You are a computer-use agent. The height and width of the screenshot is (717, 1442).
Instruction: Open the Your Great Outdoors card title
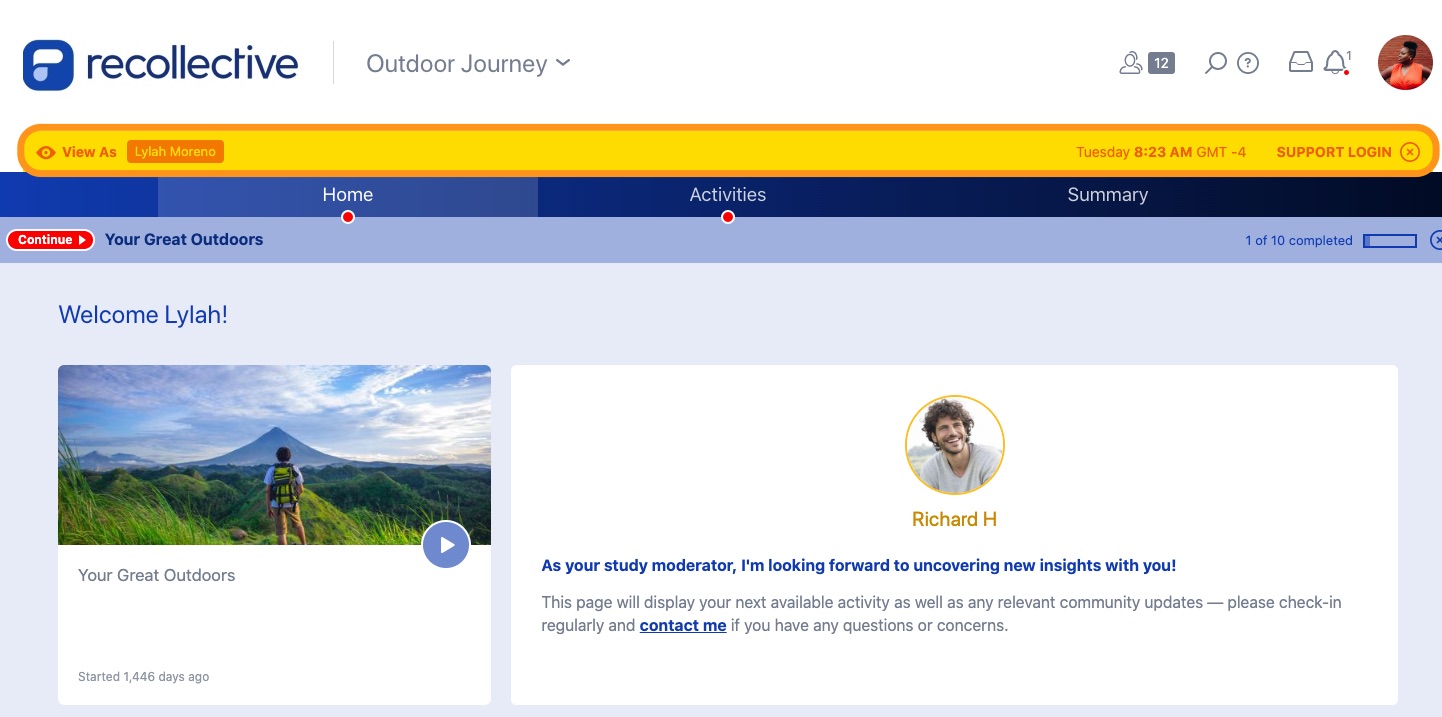click(157, 576)
